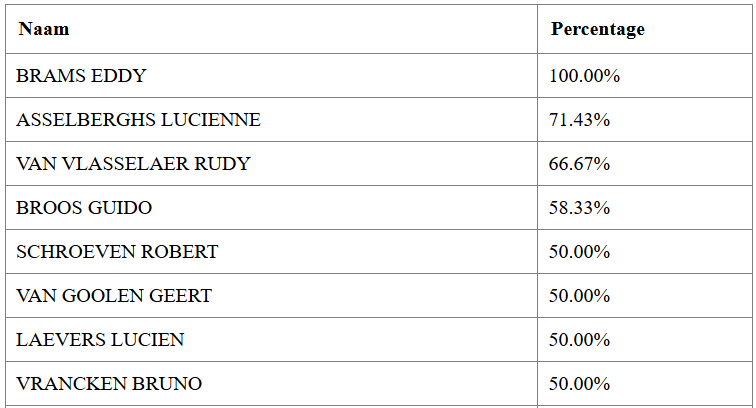756x408 pixels.
Task: Select the VAN GOOLEN GEERT cell
Action: pos(271,296)
